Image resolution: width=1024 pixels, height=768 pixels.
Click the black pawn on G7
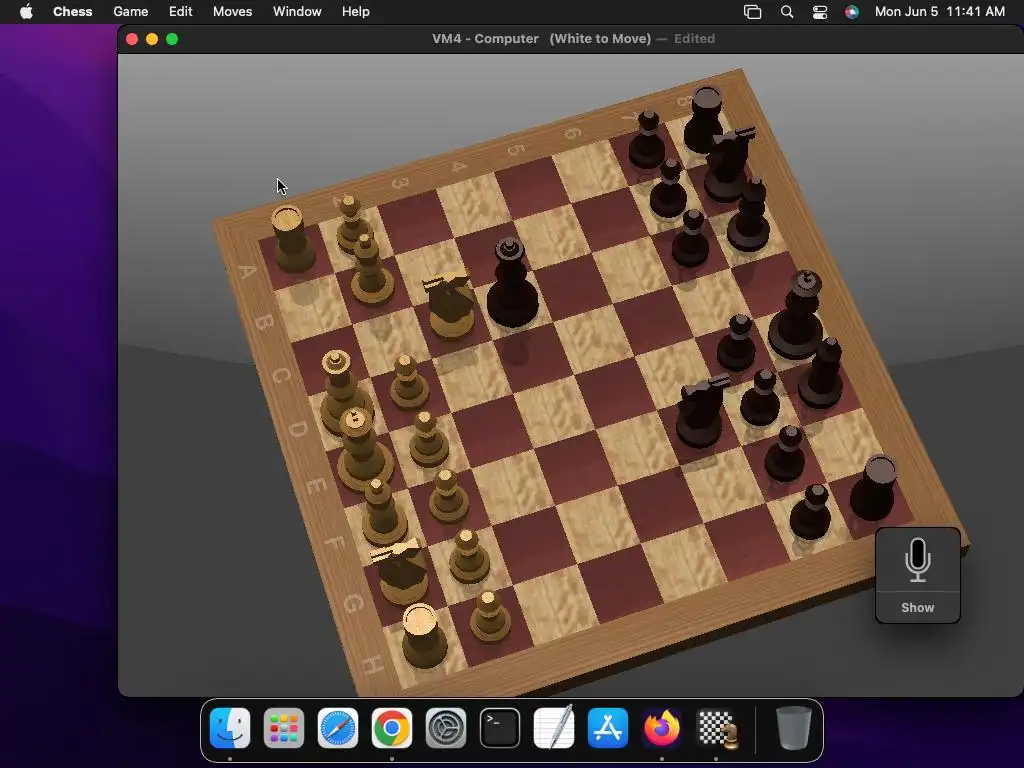(x=784, y=456)
